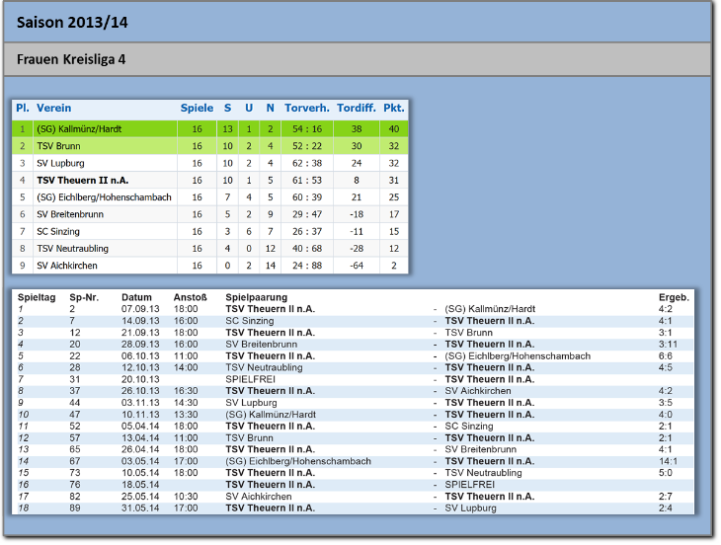The image size is (721, 545).
Task: Click match date '06.10.13'
Action: [x=140, y=356]
